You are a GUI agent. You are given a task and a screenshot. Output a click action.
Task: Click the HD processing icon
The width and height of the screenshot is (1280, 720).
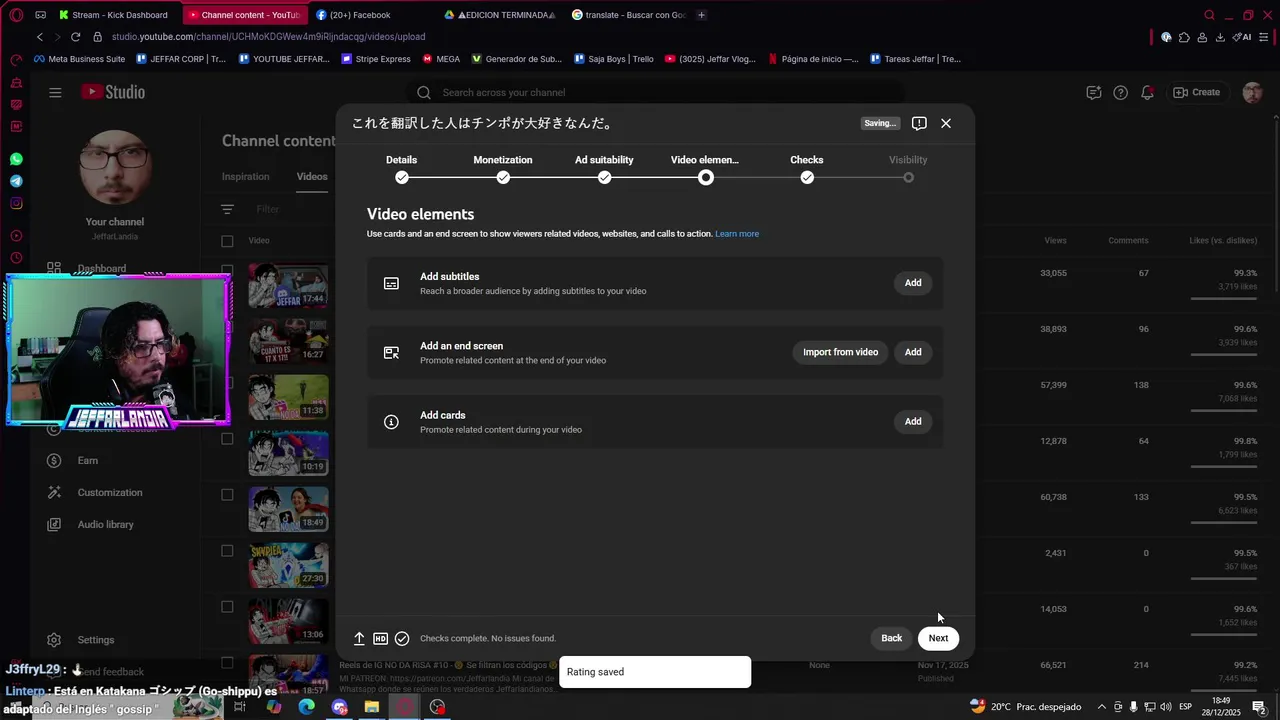(380, 638)
